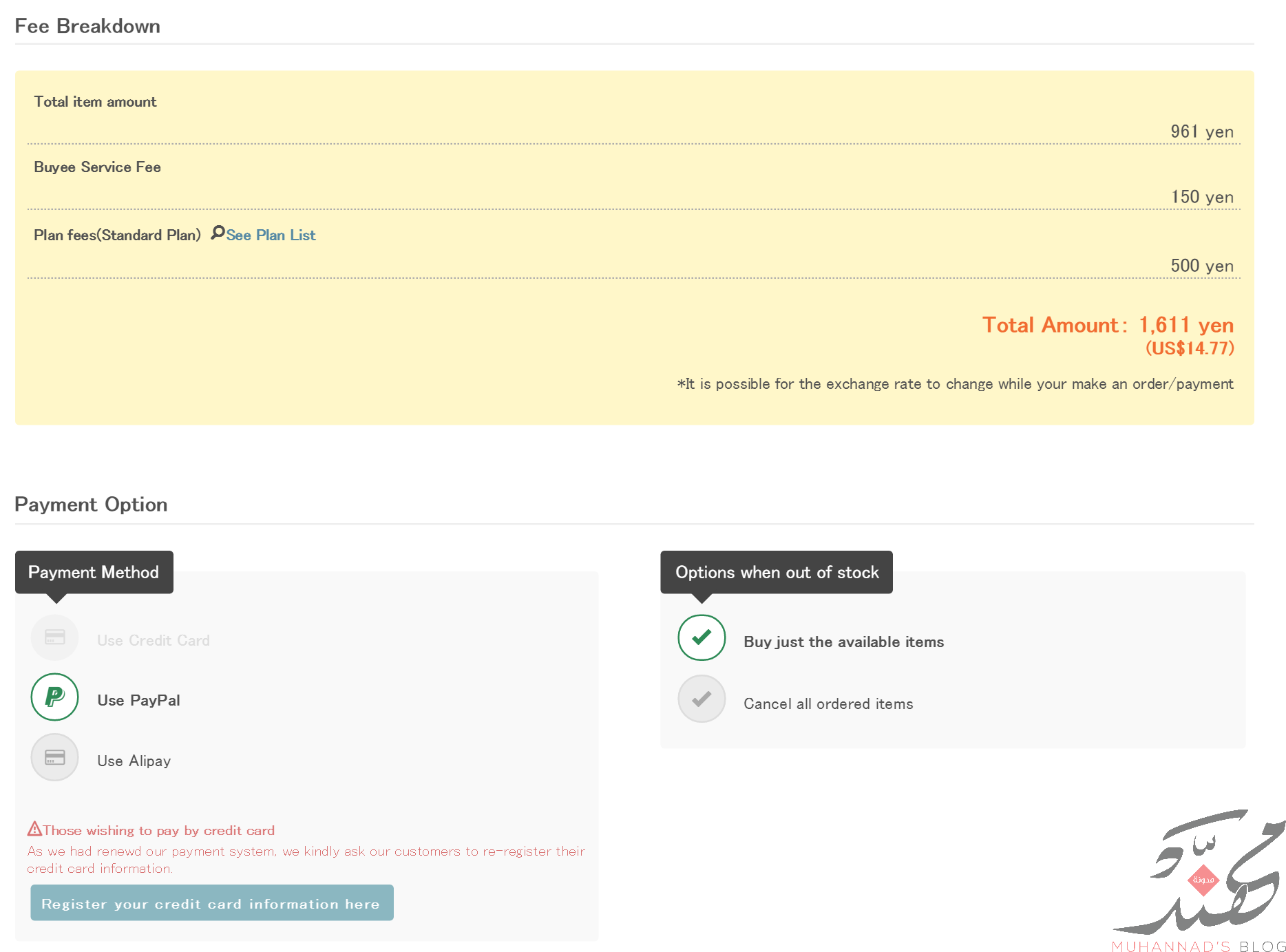Click the red warning triangle icon

pyautogui.click(x=34, y=829)
